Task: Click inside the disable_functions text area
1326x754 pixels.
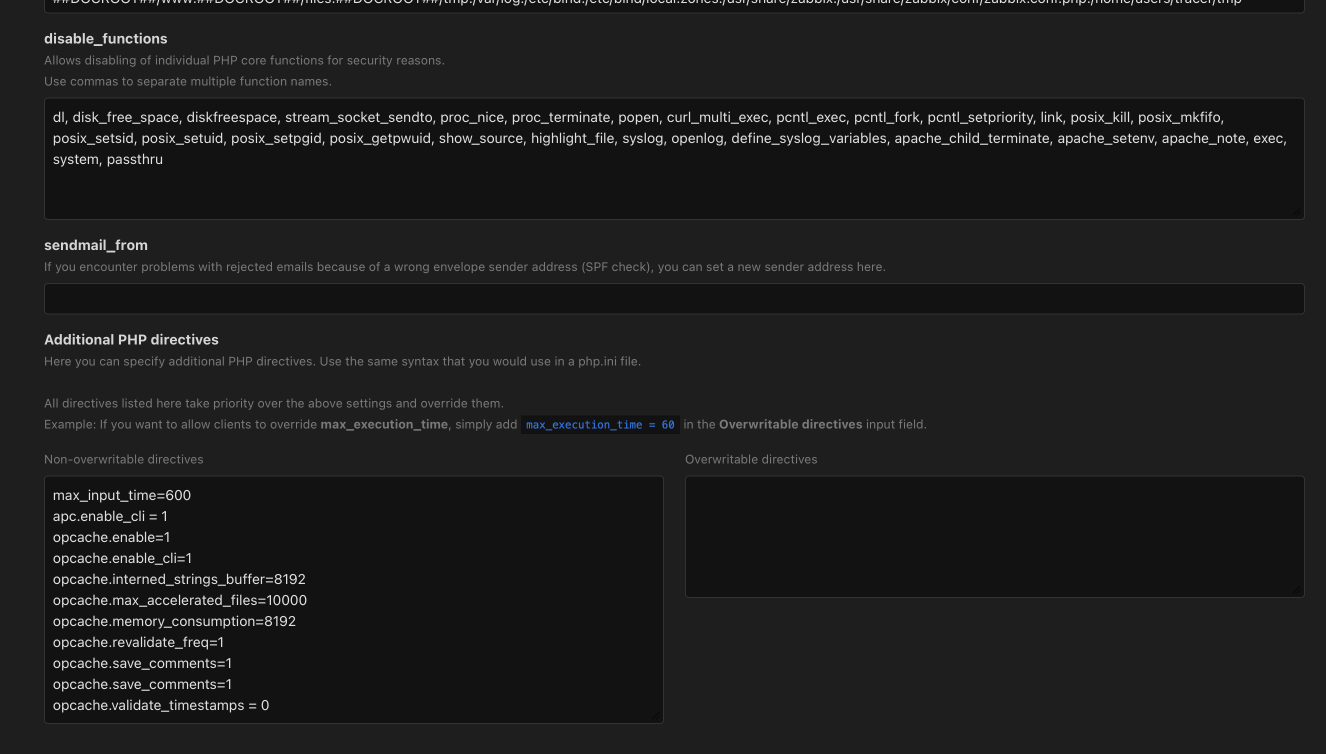Action: (674, 190)
